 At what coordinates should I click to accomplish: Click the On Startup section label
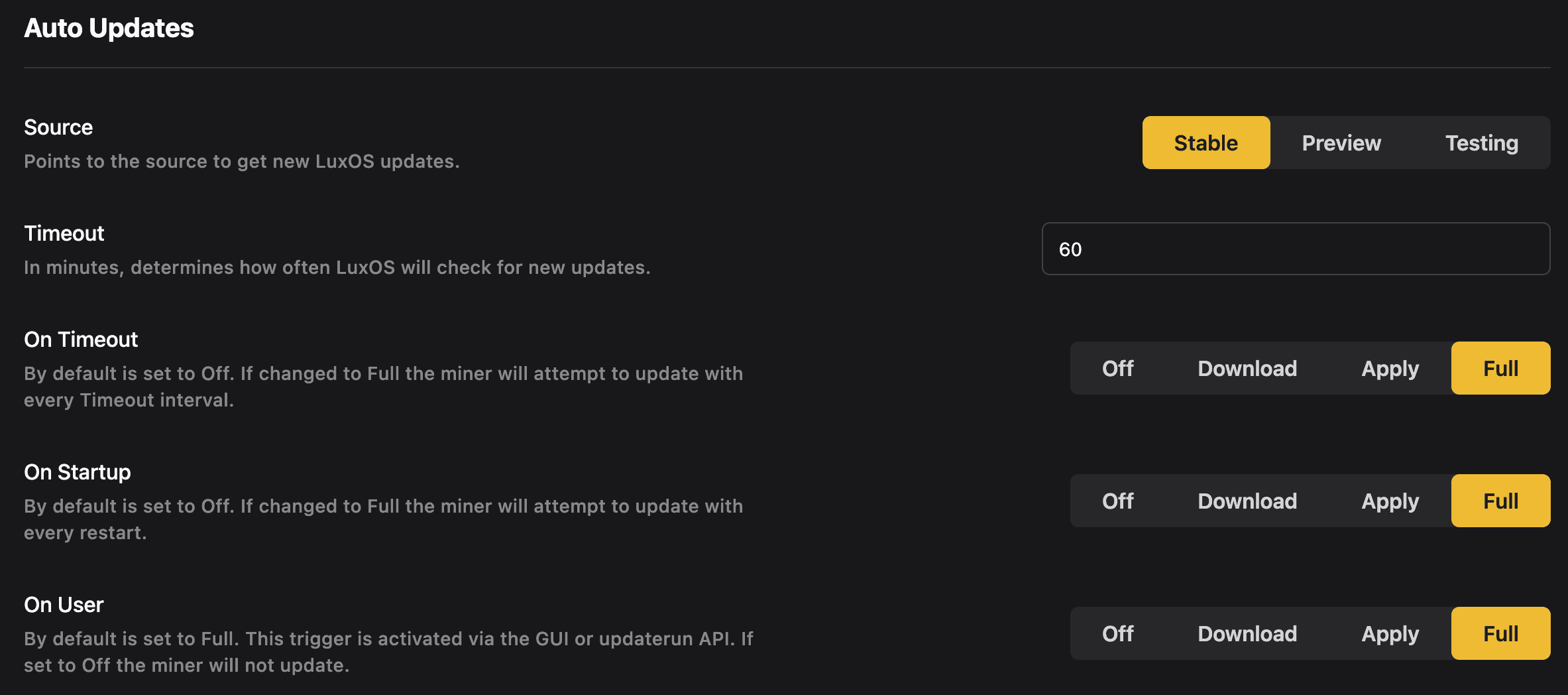coord(78,472)
